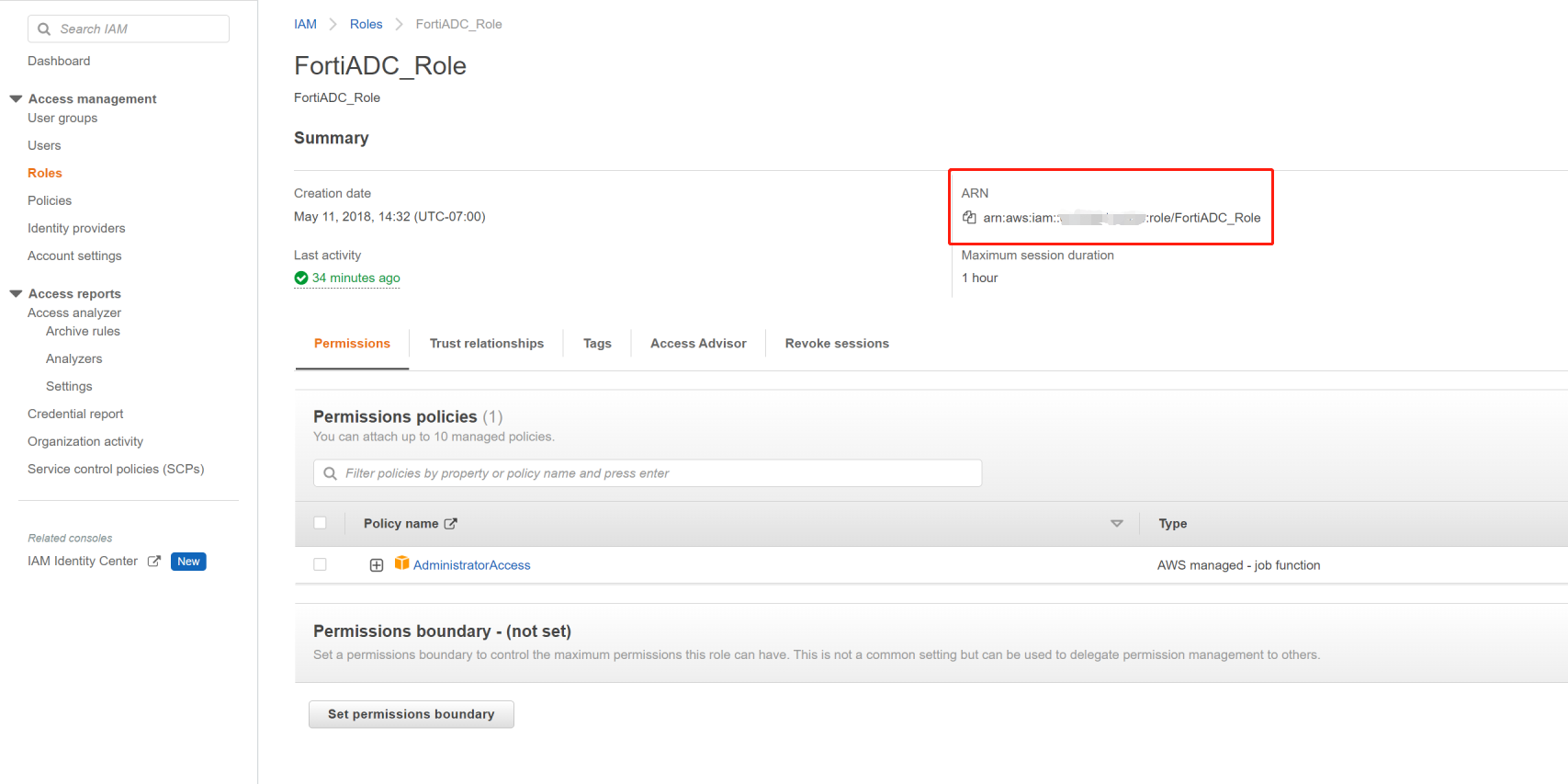Click the orange AdministratorAccess policy box icon
Viewport: 1568px width, 784px height.
pyautogui.click(x=401, y=563)
